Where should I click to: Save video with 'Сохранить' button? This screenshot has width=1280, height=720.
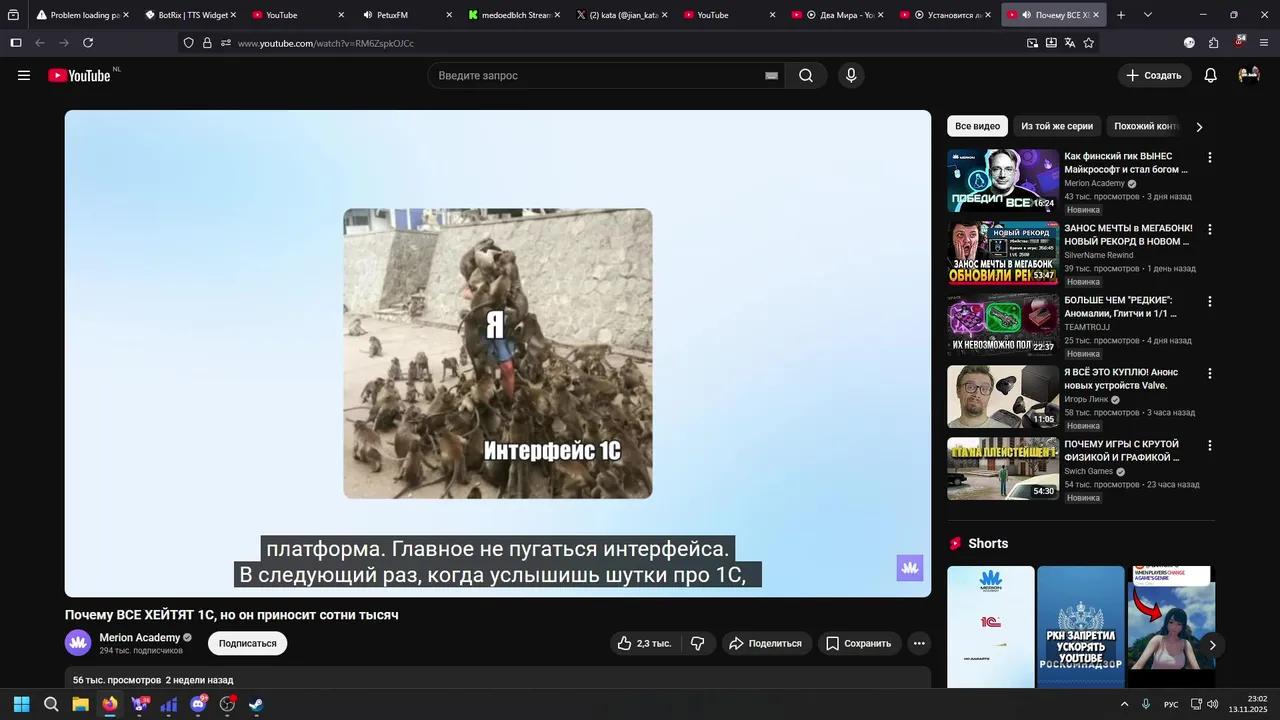click(859, 643)
